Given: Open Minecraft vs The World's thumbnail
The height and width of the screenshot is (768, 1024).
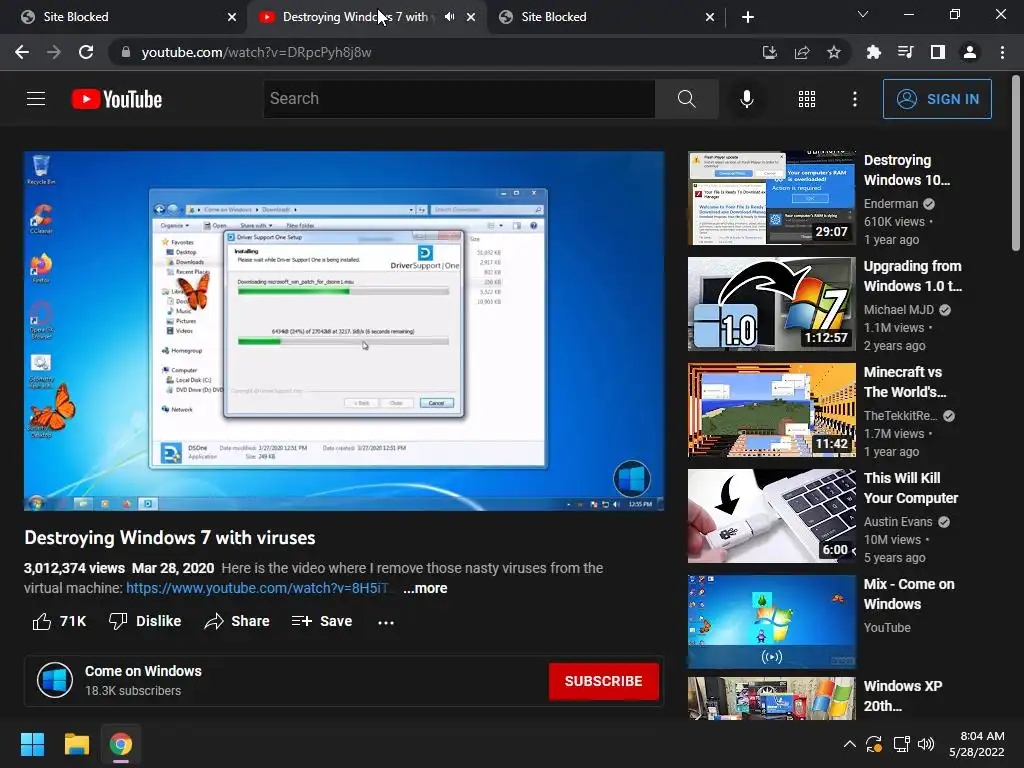Looking at the screenshot, I should [771, 410].
